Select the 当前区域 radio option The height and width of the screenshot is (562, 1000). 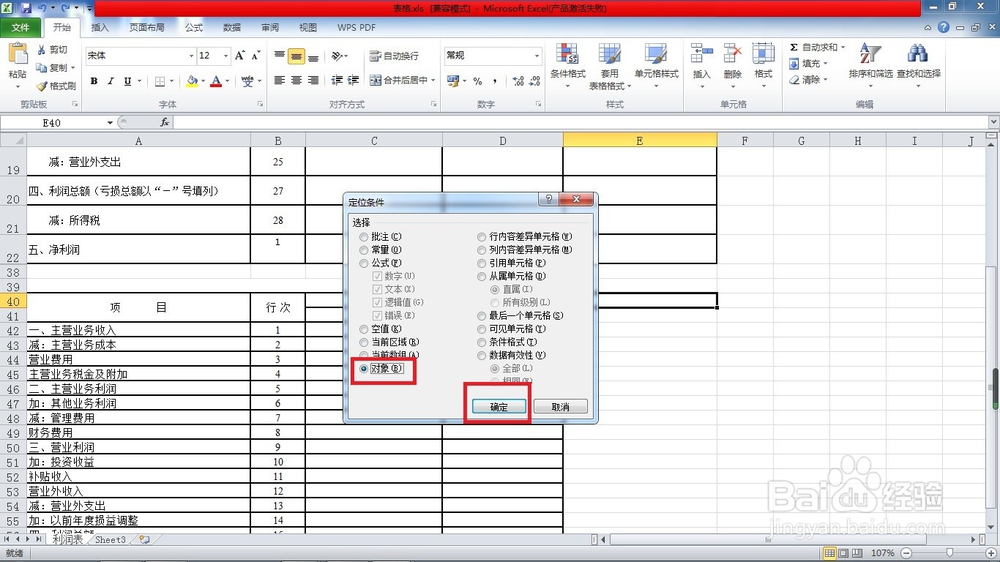pos(364,343)
